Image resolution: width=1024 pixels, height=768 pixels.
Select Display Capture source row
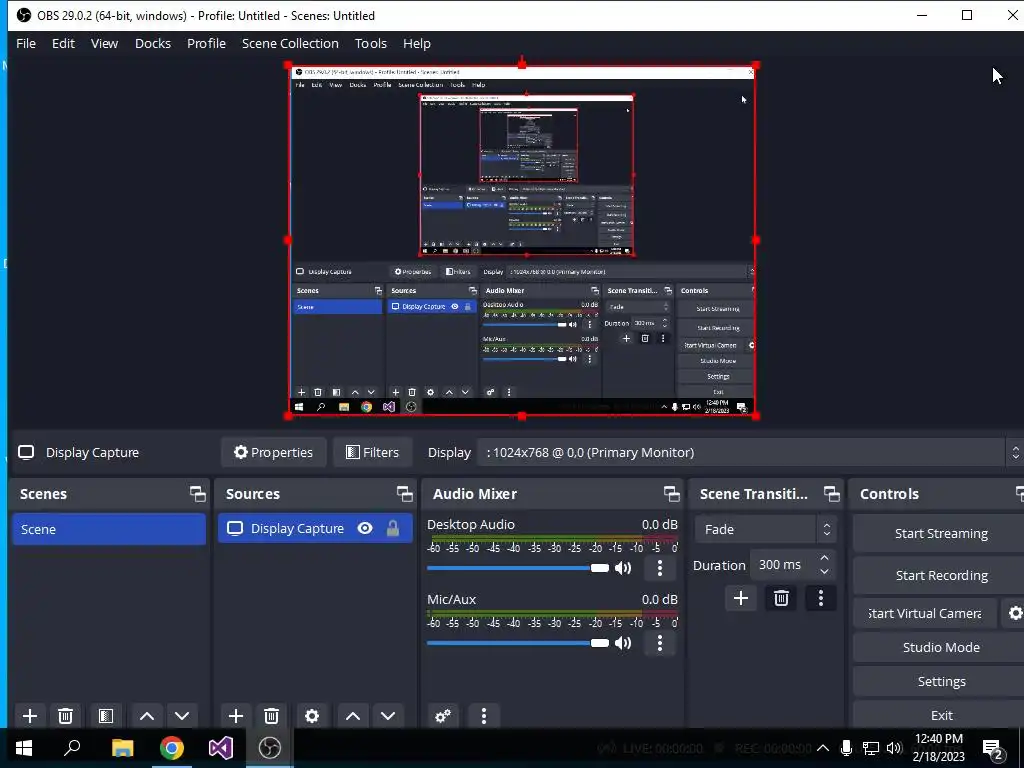[315, 528]
